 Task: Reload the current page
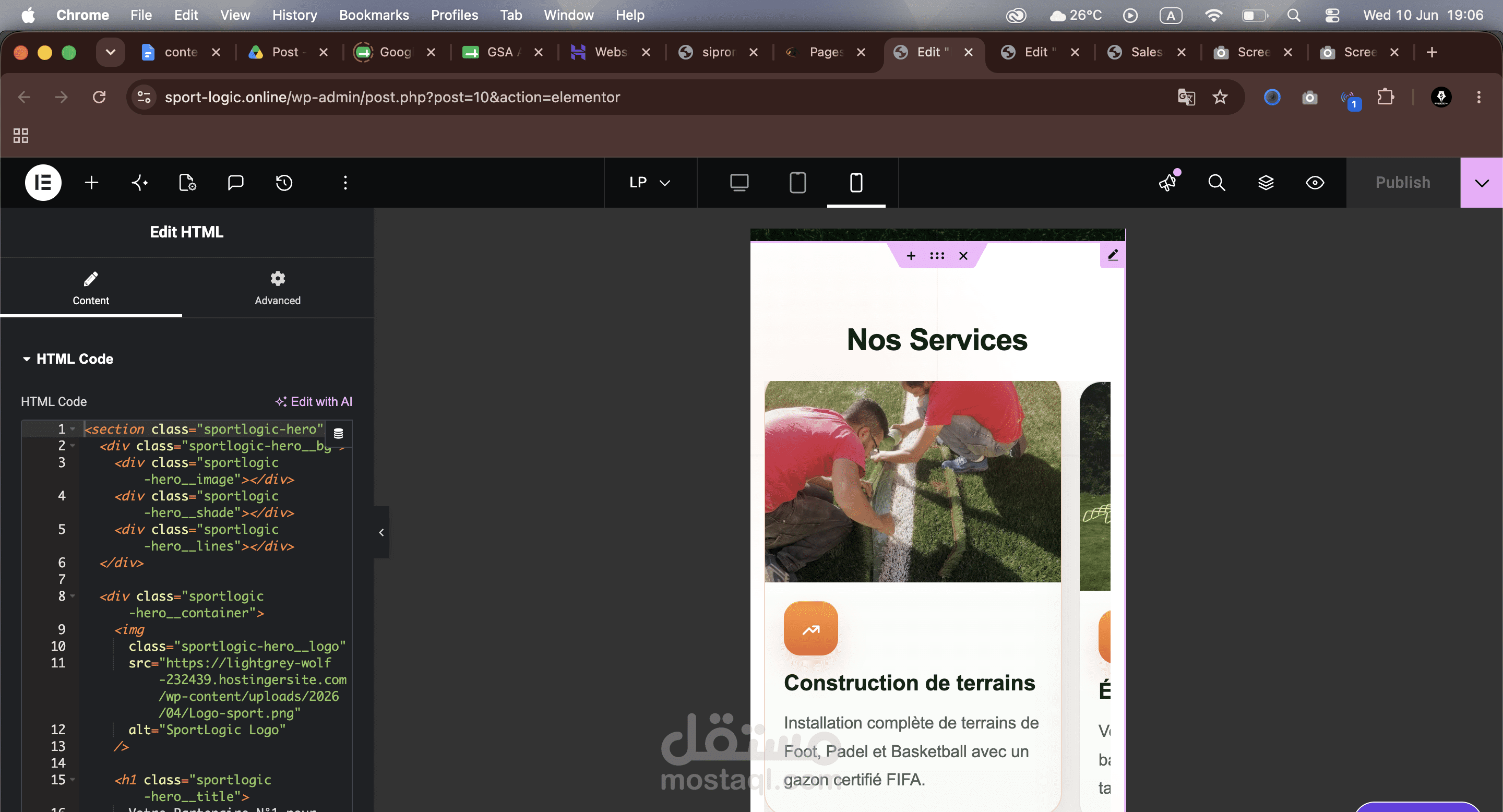coord(99,97)
